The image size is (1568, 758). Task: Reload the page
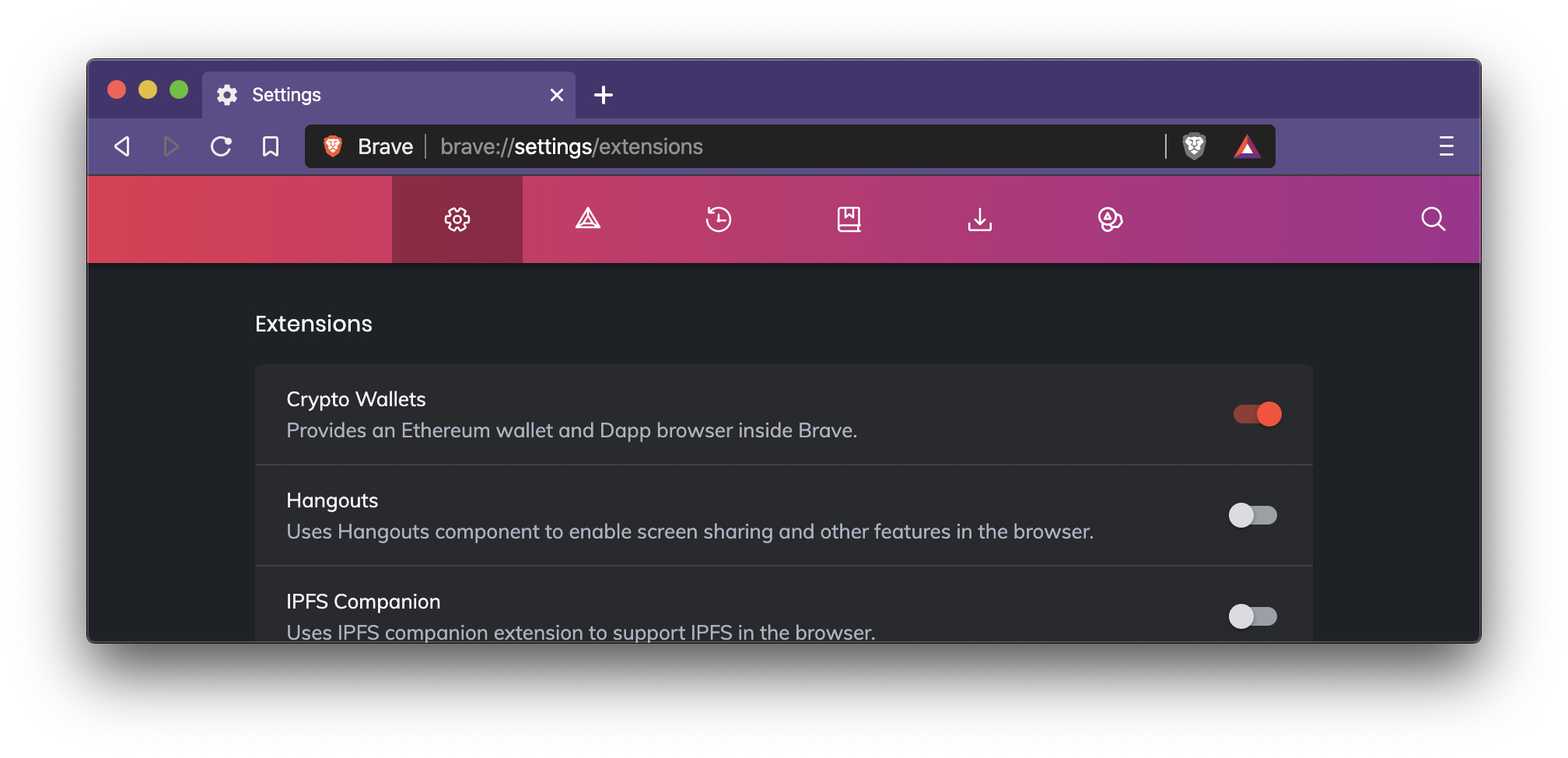pos(221,146)
